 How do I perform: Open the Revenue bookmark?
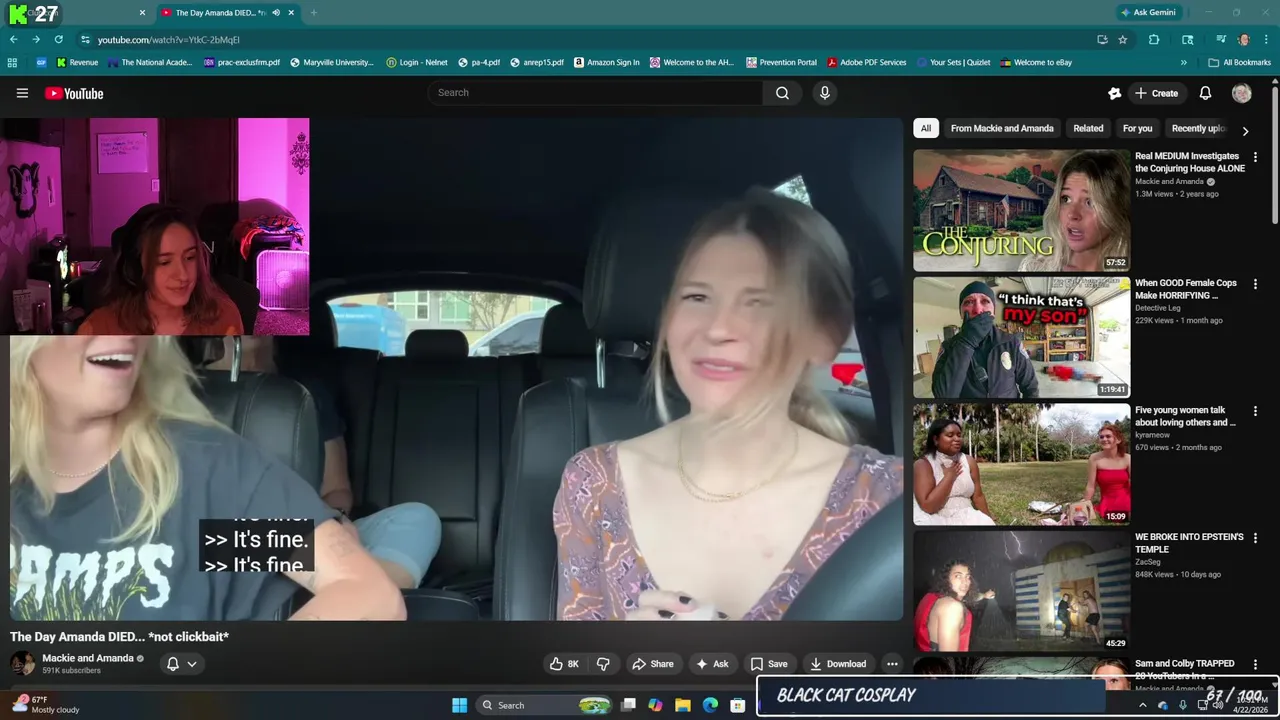77,62
